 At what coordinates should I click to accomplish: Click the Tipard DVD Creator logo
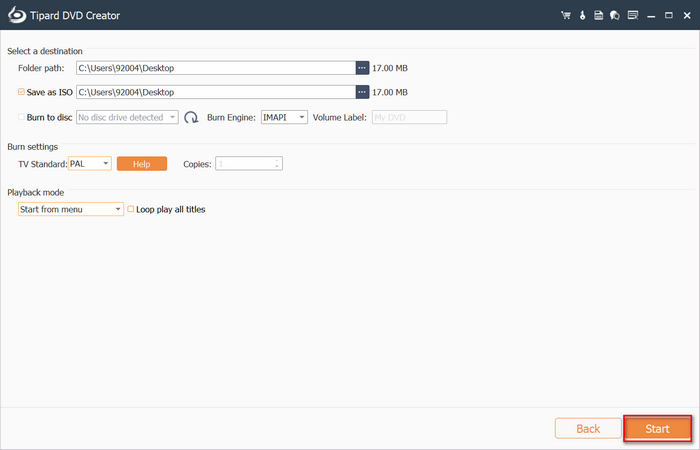(x=17, y=15)
